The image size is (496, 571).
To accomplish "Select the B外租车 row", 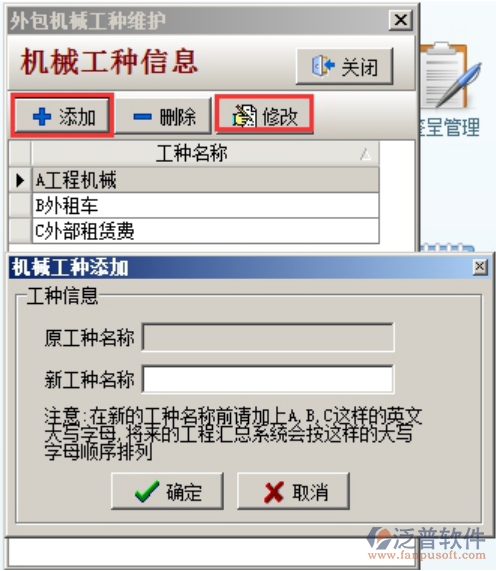I will 206,205.
